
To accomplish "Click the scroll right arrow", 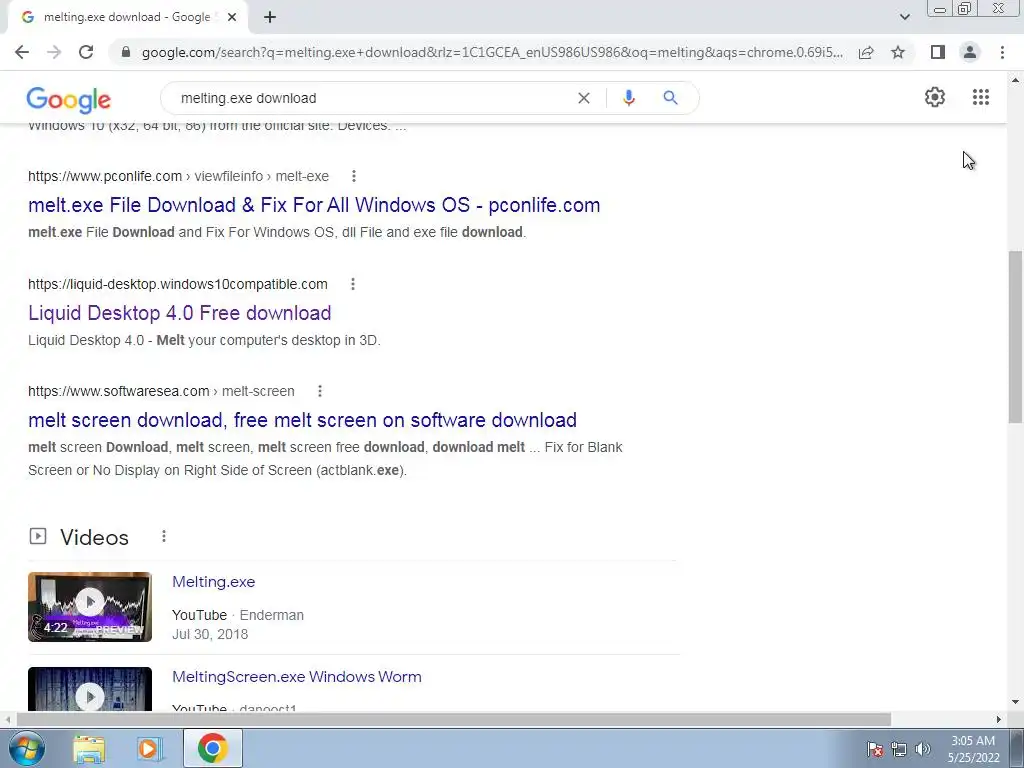I will [x=999, y=719].
